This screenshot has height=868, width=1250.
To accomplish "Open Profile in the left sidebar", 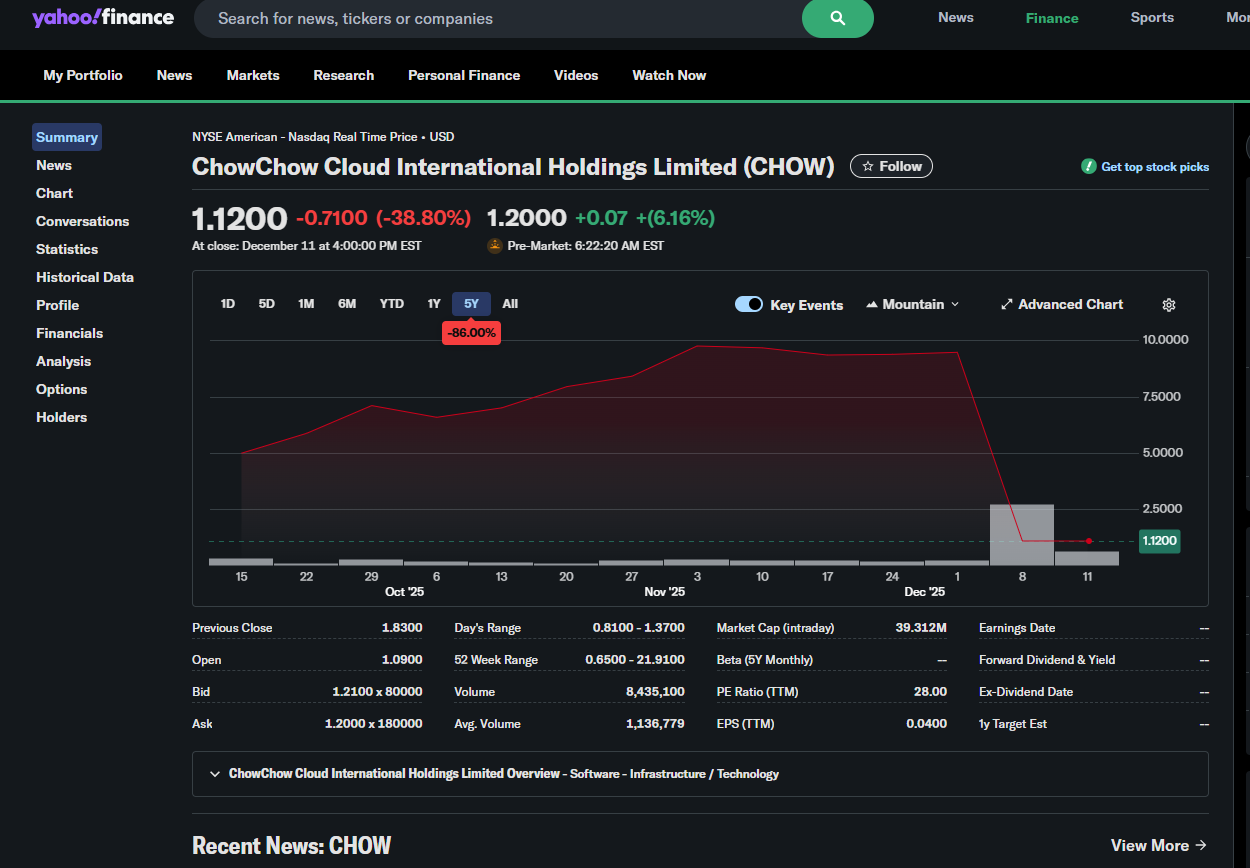I will coord(58,306).
